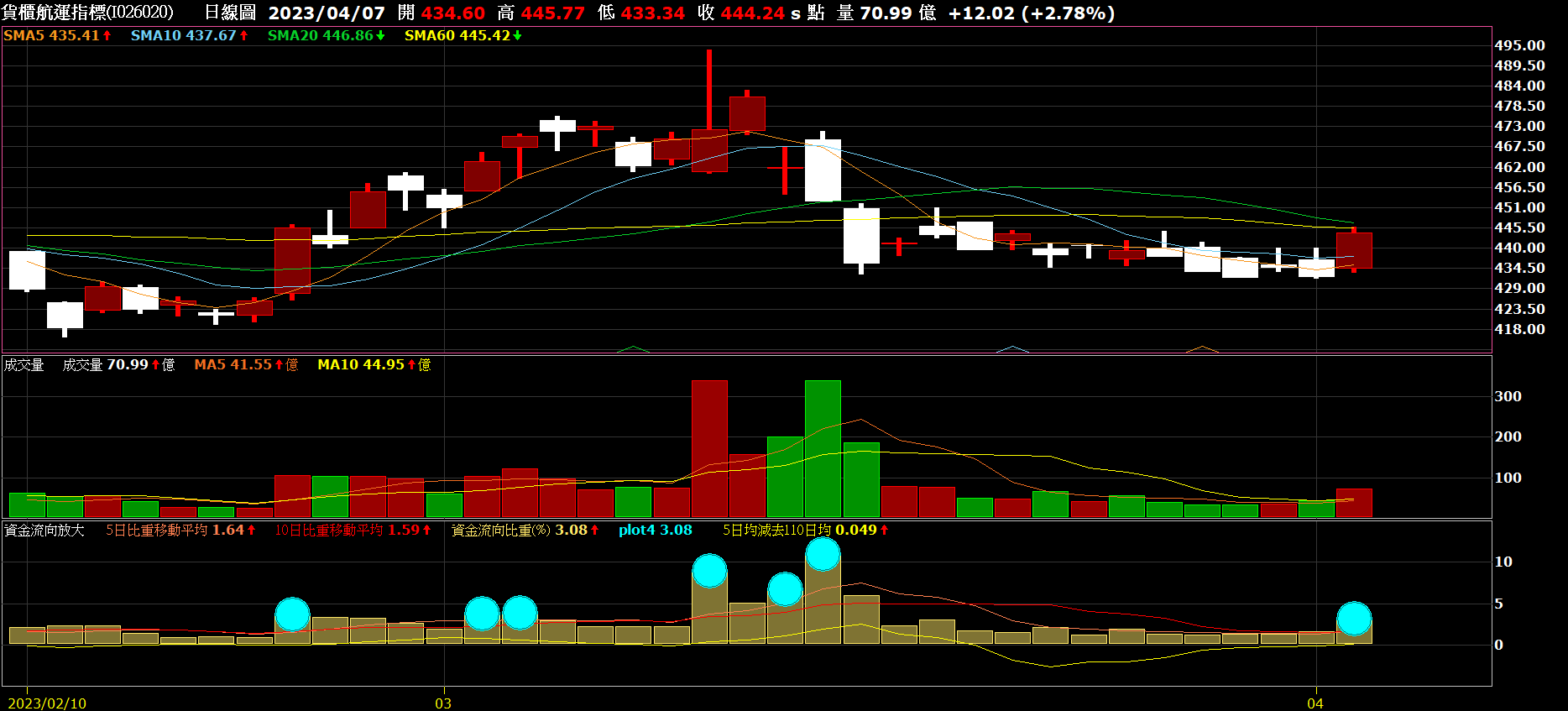This screenshot has width=1568, height=711.
Task: Click the 440.00 price axis label
Action: [1519, 248]
